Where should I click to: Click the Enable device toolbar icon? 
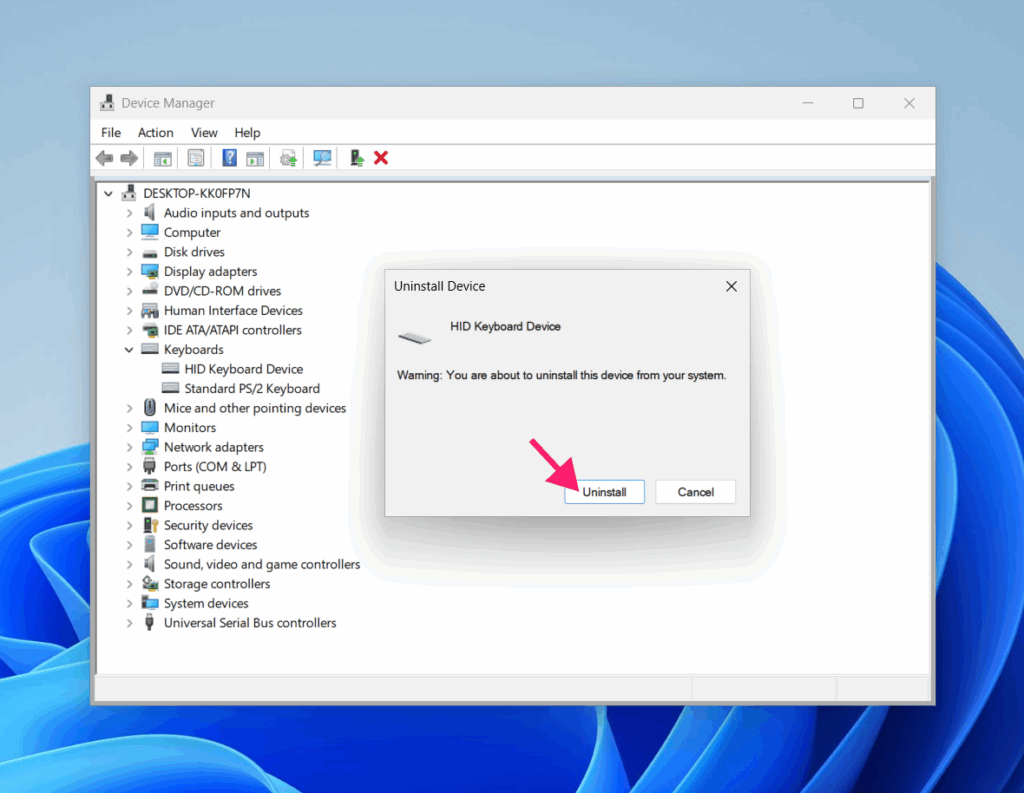(x=357, y=158)
